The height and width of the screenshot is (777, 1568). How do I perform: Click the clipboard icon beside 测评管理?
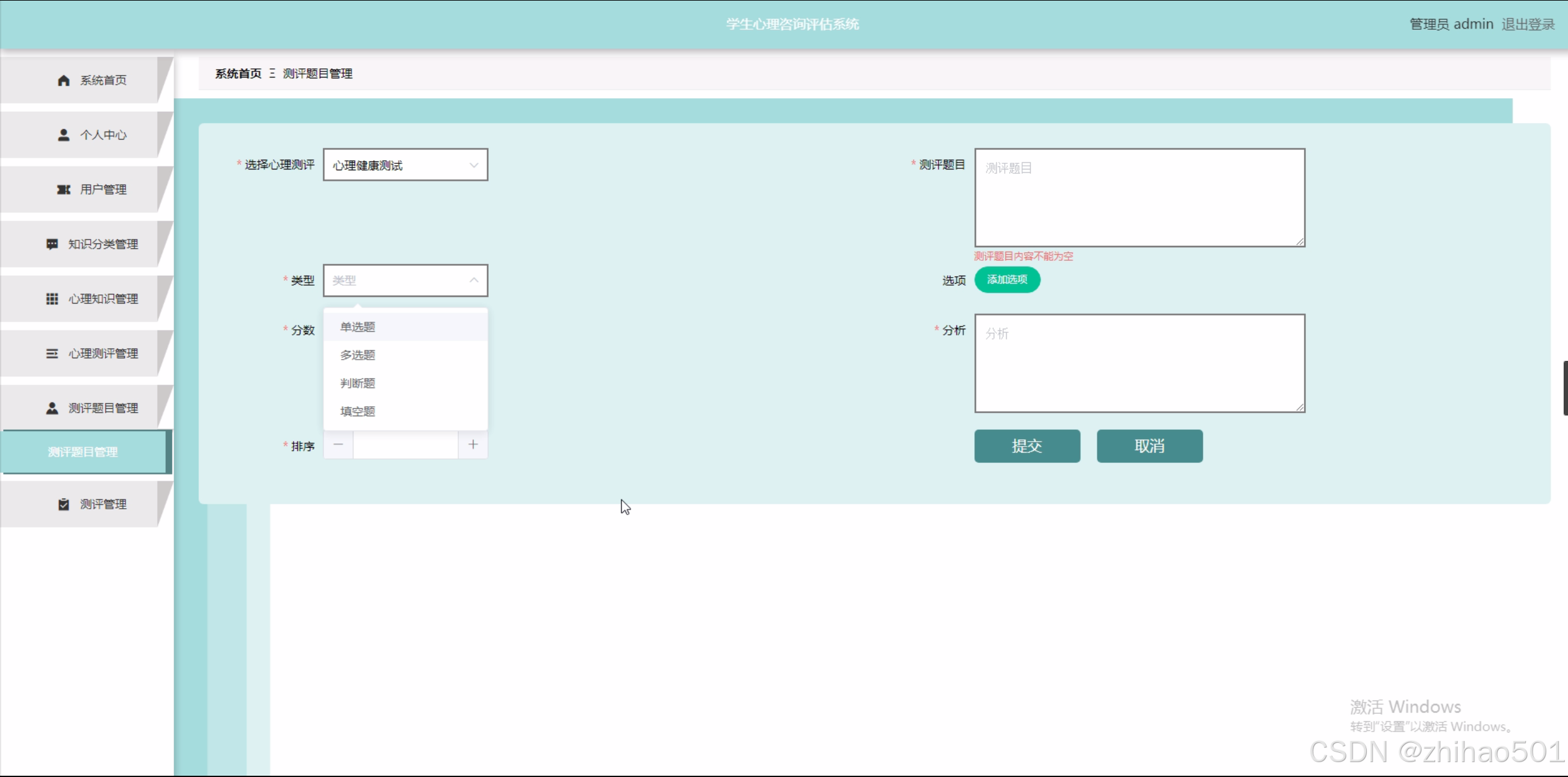coord(63,504)
